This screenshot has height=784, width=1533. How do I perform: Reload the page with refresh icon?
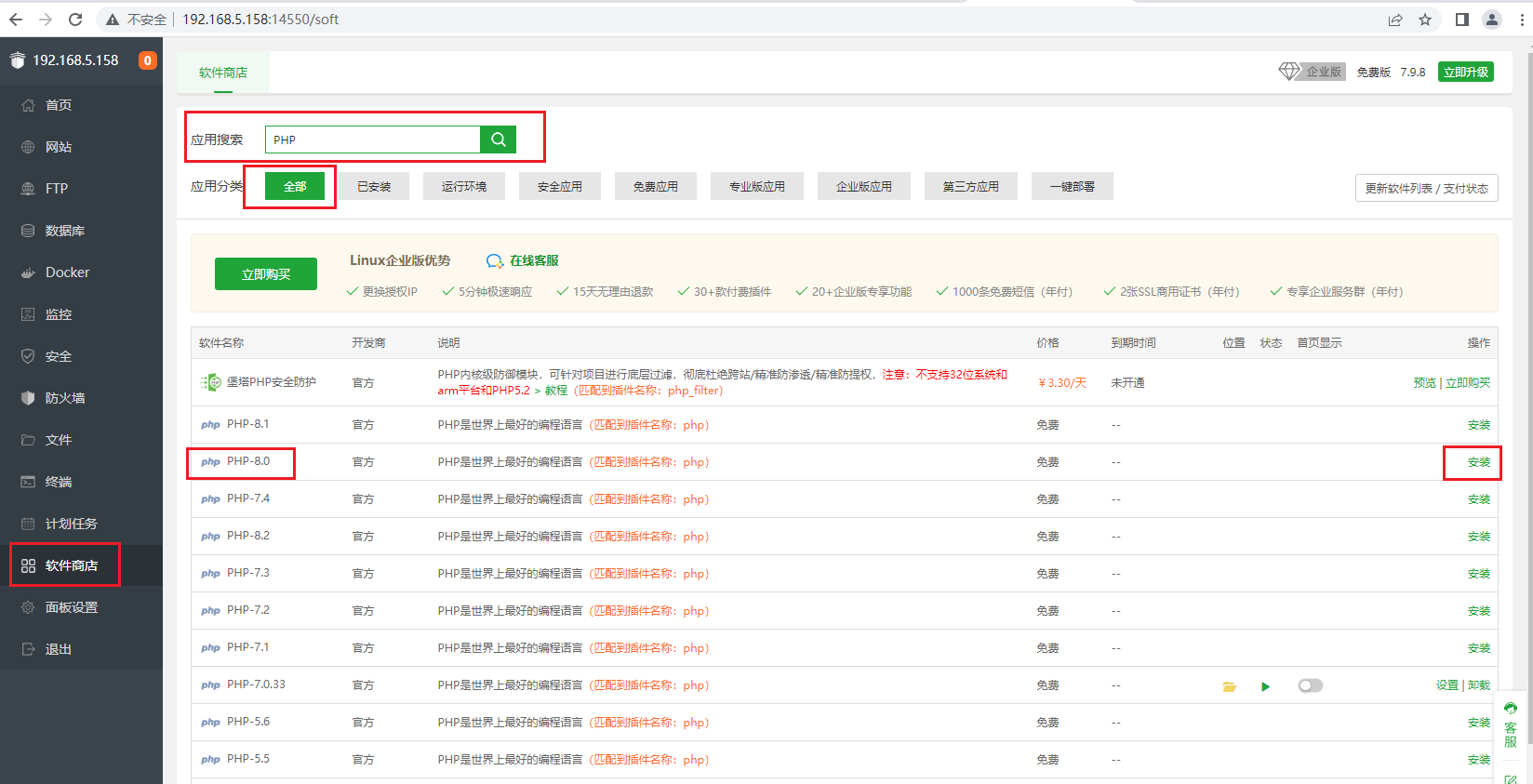75,20
